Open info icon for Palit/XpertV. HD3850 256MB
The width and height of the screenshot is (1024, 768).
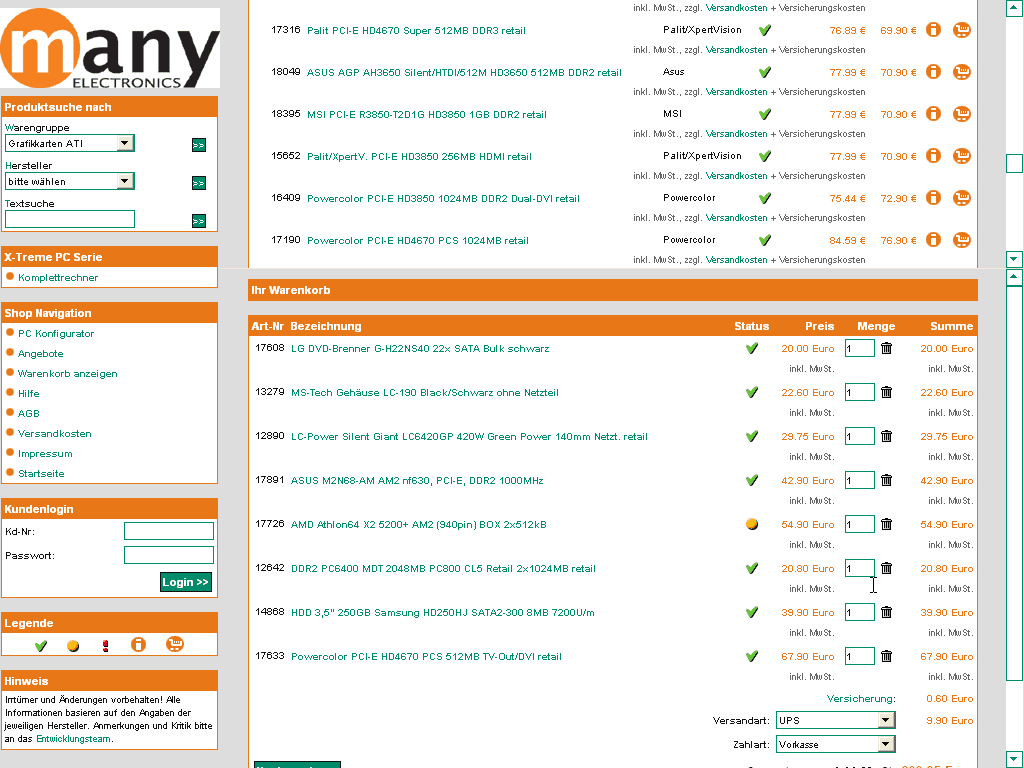click(x=934, y=156)
